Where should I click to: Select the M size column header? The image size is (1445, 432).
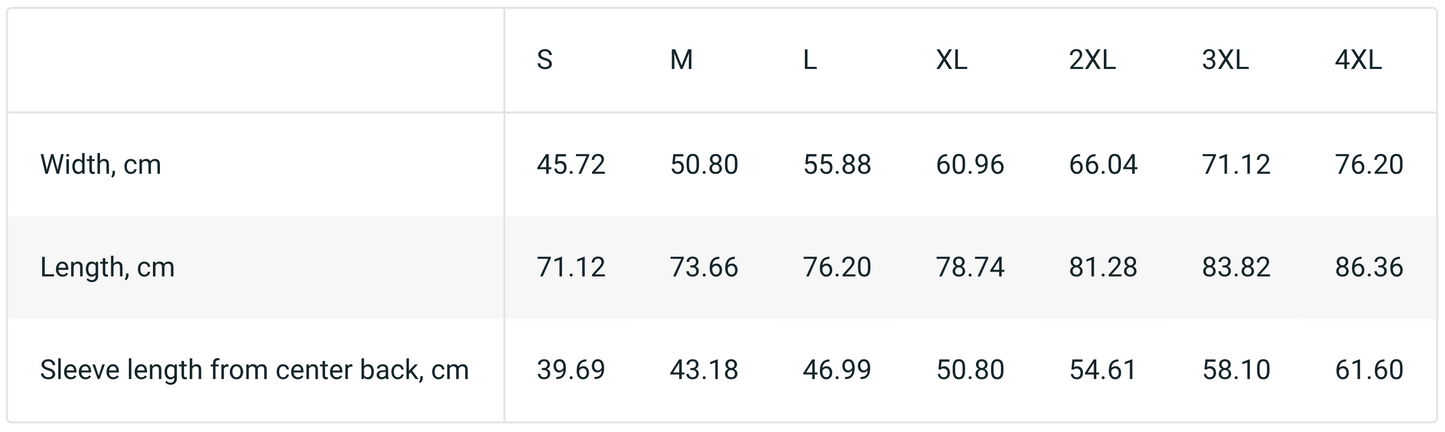click(x=681, y=61)
